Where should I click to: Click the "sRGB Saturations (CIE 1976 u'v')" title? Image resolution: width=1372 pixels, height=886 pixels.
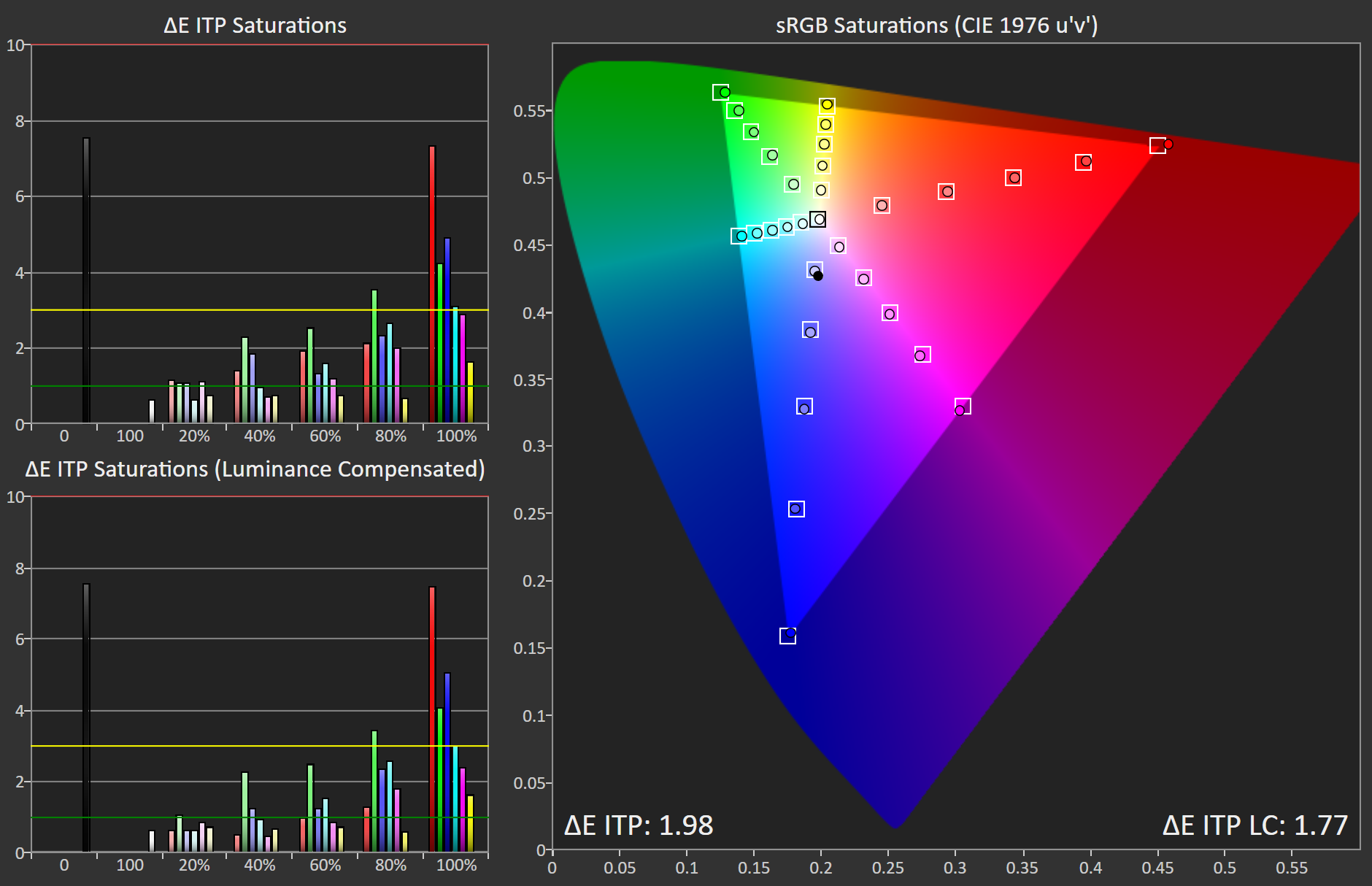click(936, 26)
